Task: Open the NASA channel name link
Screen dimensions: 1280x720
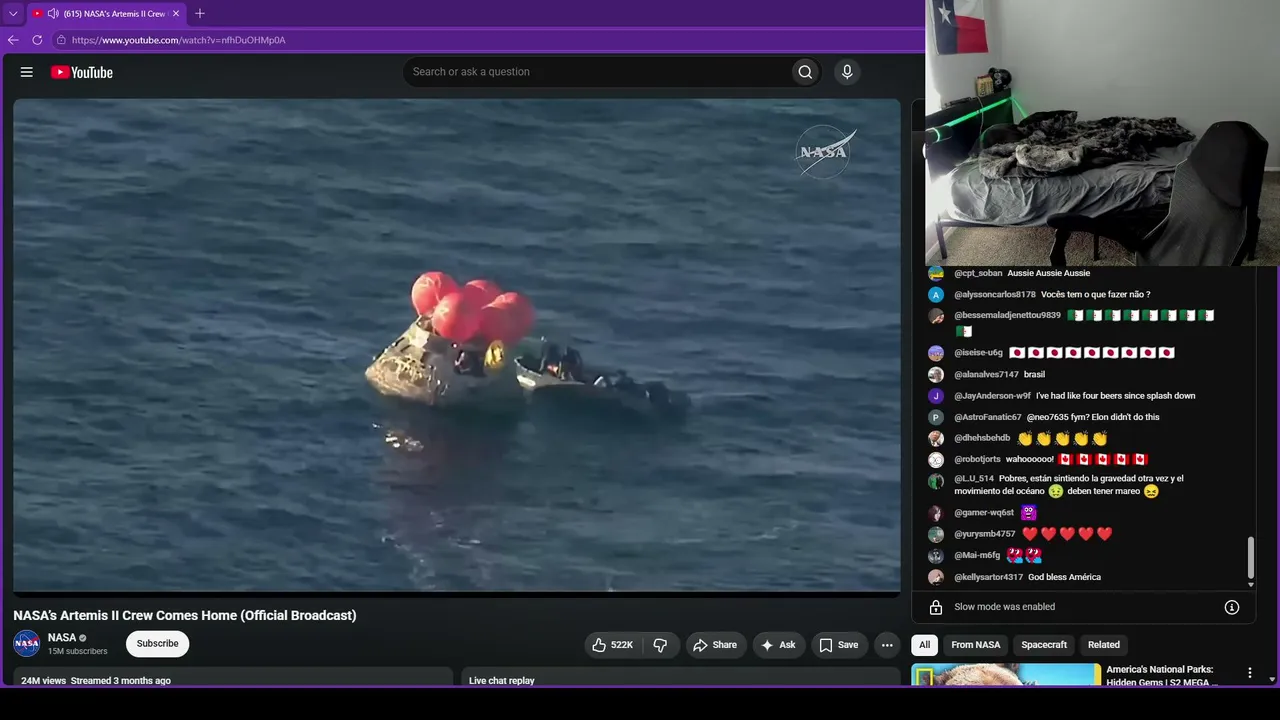Action: pyautogui.click(x=62, y=638)
